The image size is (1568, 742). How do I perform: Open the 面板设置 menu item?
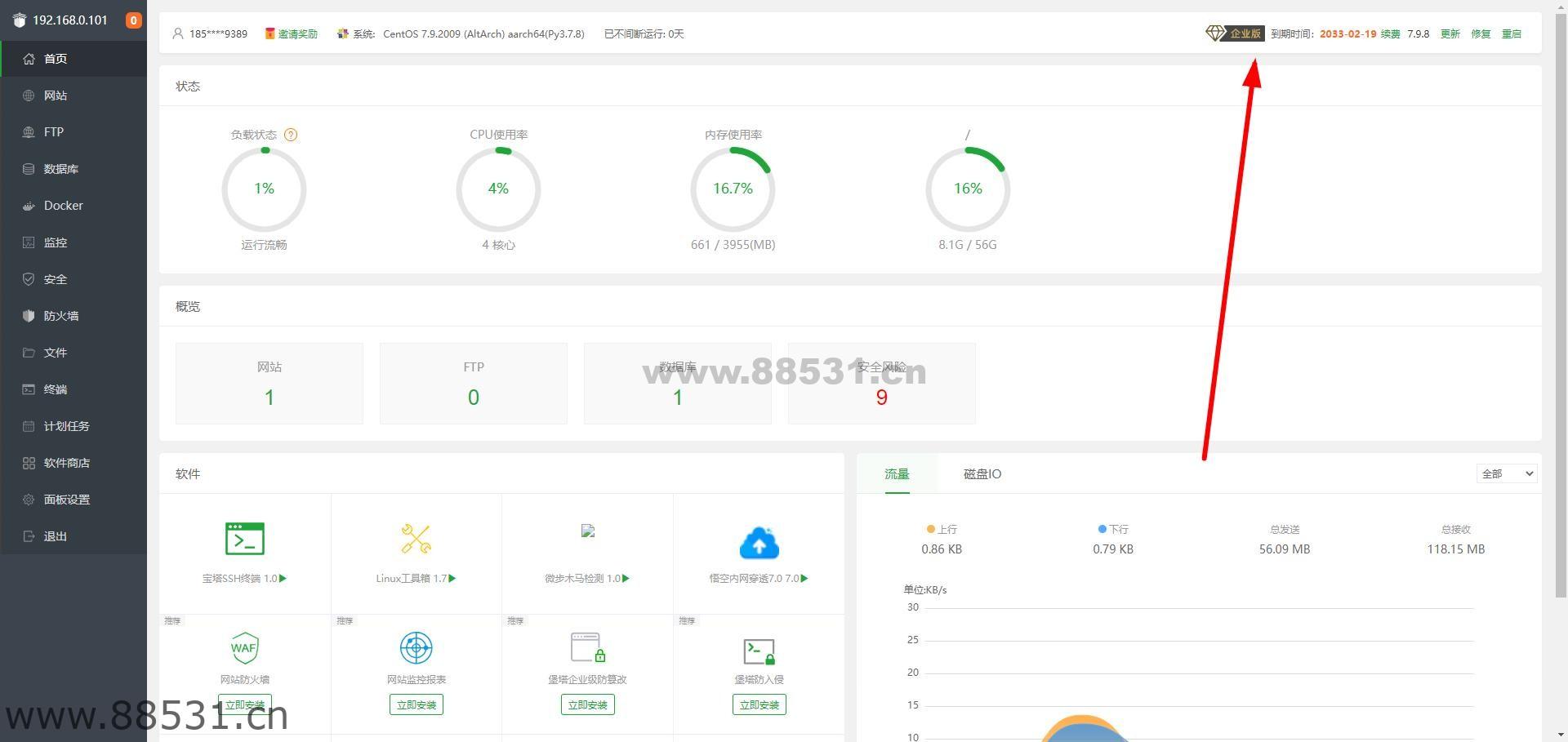click(73, 500)
